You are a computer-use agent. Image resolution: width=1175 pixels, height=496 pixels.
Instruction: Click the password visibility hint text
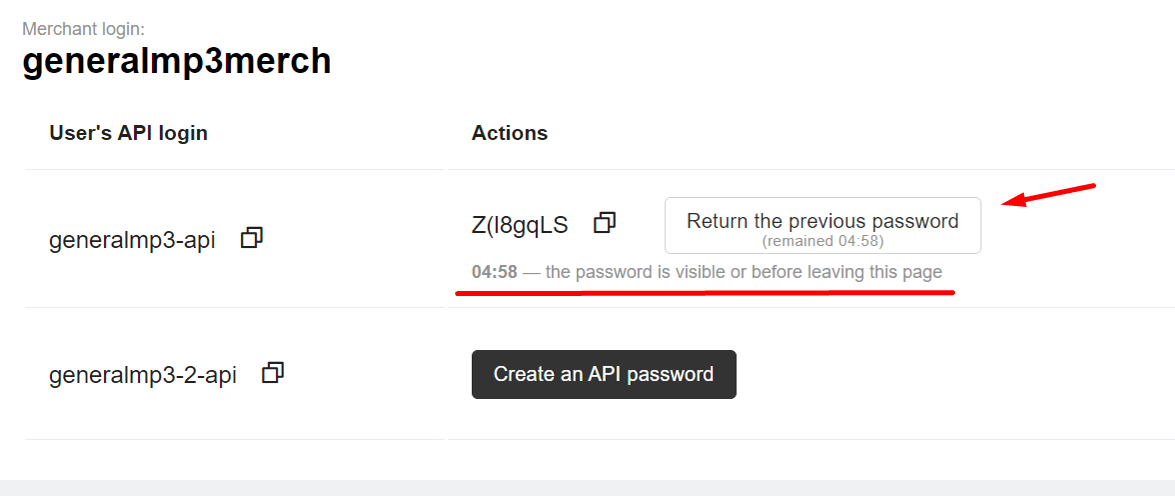743,272
